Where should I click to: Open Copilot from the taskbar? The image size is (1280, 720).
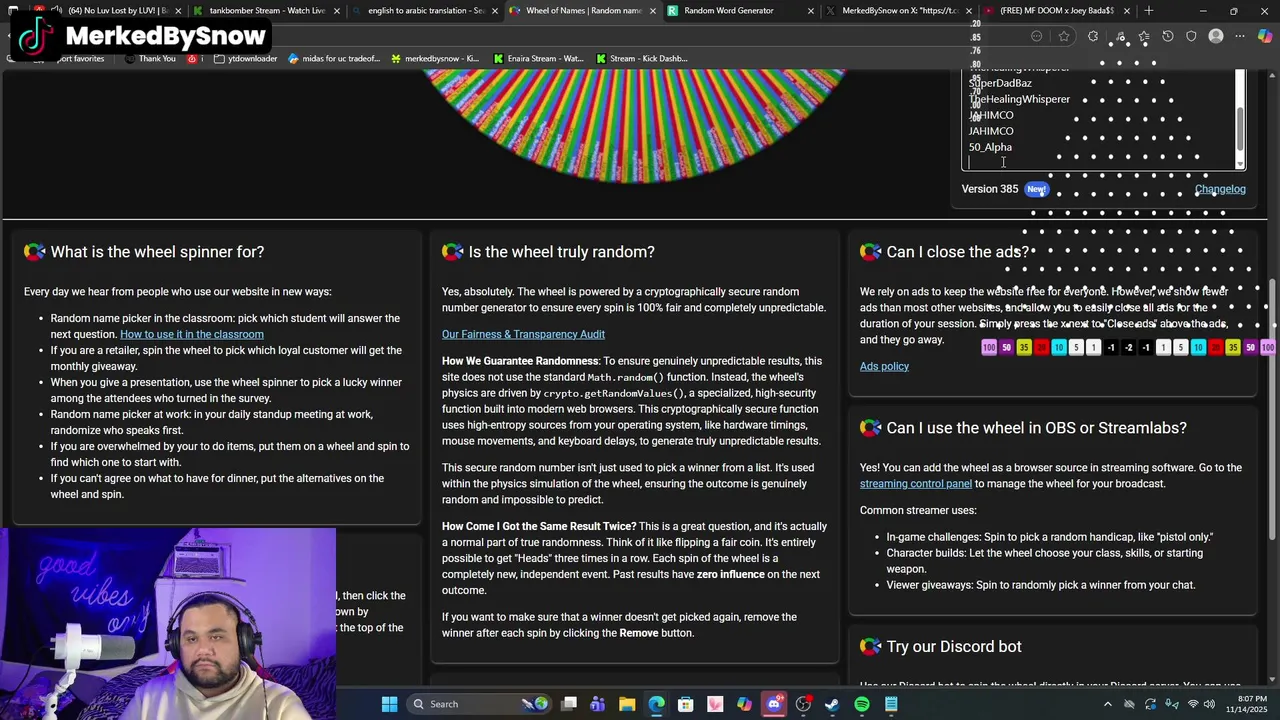click(x=744, y=704)
